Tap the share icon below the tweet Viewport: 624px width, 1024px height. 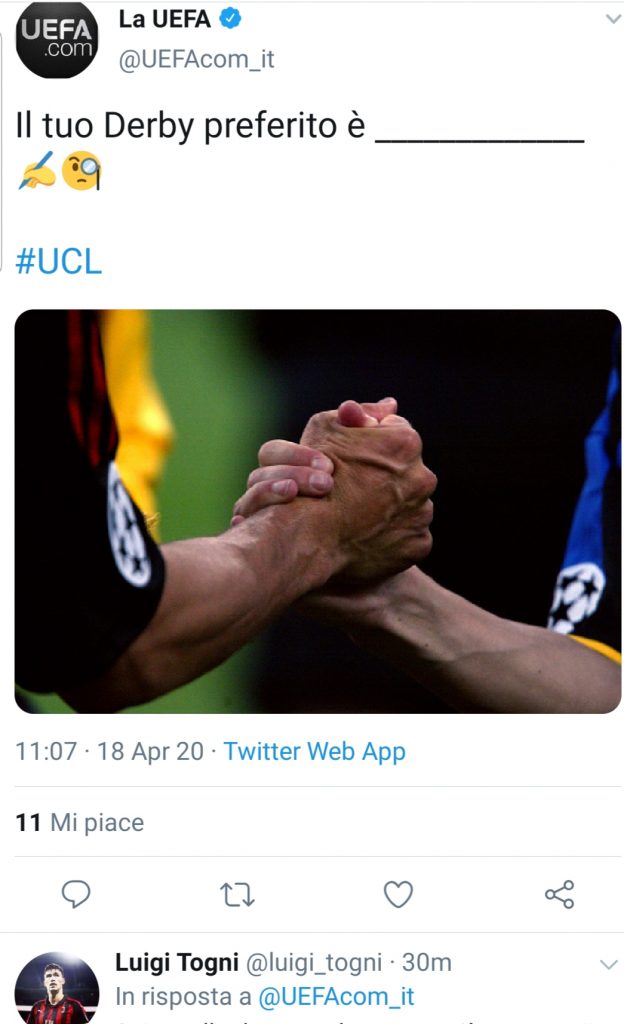pyautogui.click(x=559, y=893)
